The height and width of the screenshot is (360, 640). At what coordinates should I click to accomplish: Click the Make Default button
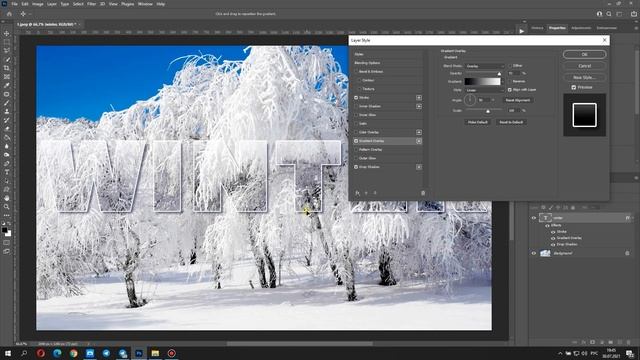(478, 122)
